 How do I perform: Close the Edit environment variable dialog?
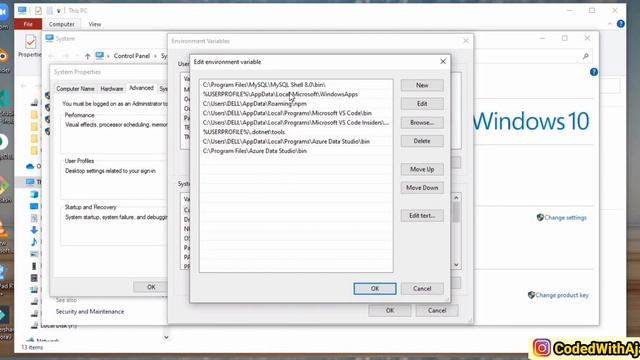443,62
